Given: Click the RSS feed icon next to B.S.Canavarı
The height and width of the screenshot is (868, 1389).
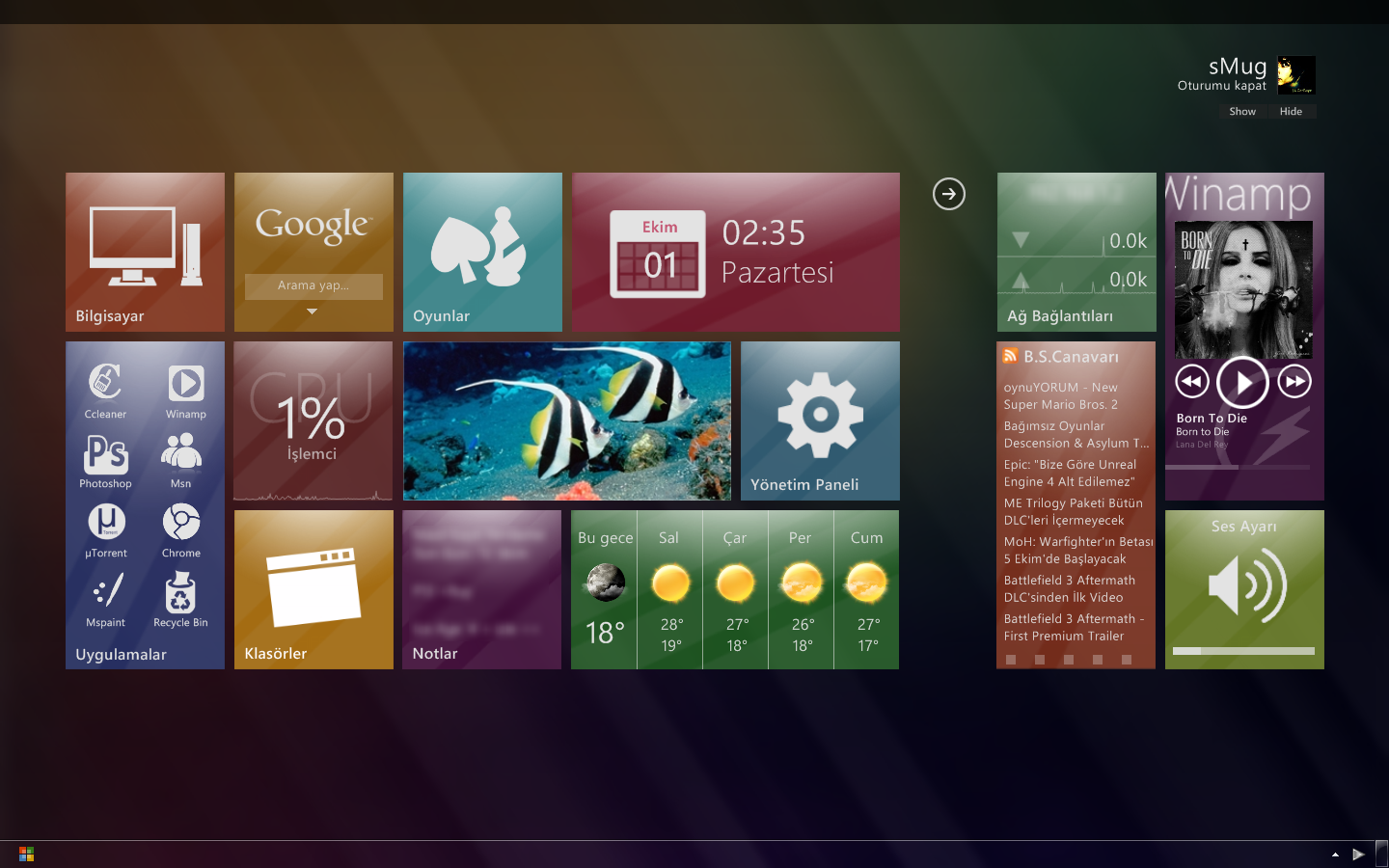Looking at the screenshot, I should [1010, 356].
